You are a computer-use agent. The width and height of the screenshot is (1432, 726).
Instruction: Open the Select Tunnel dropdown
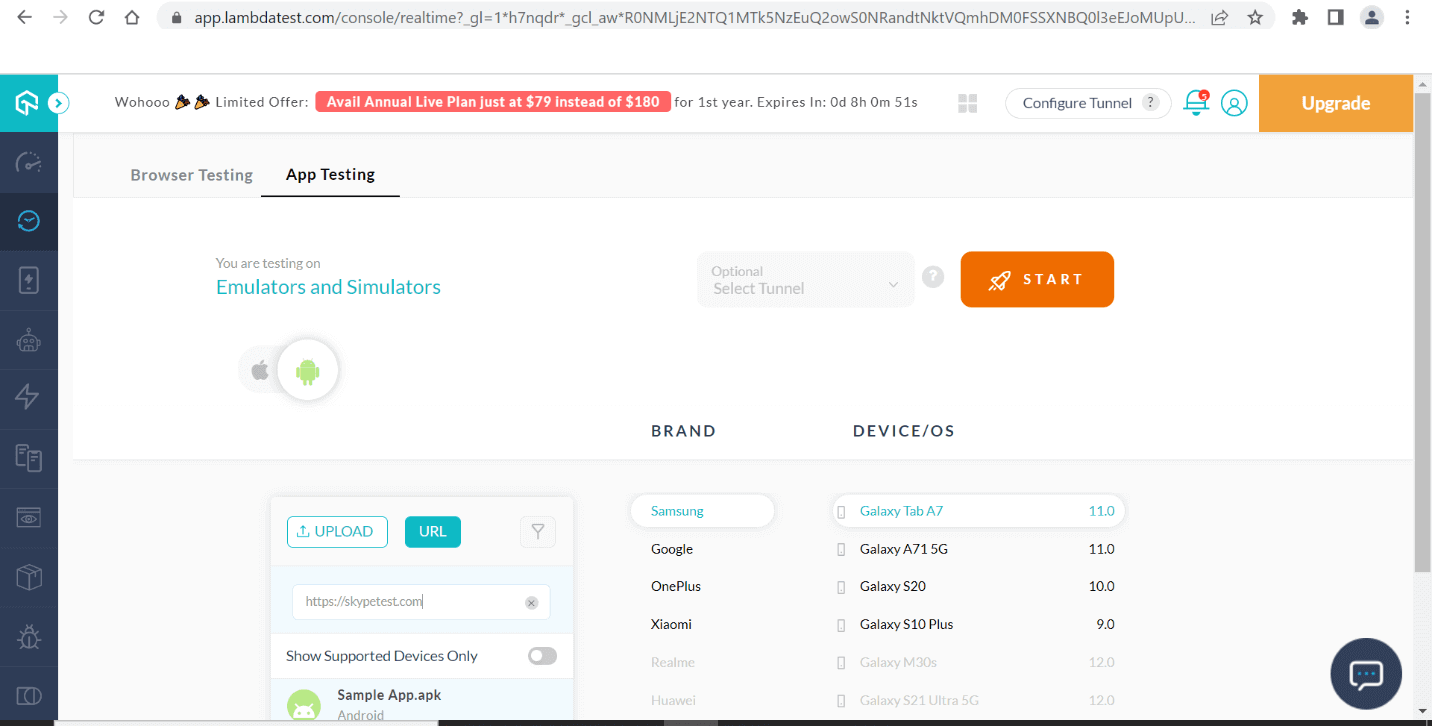coord(805,279)
